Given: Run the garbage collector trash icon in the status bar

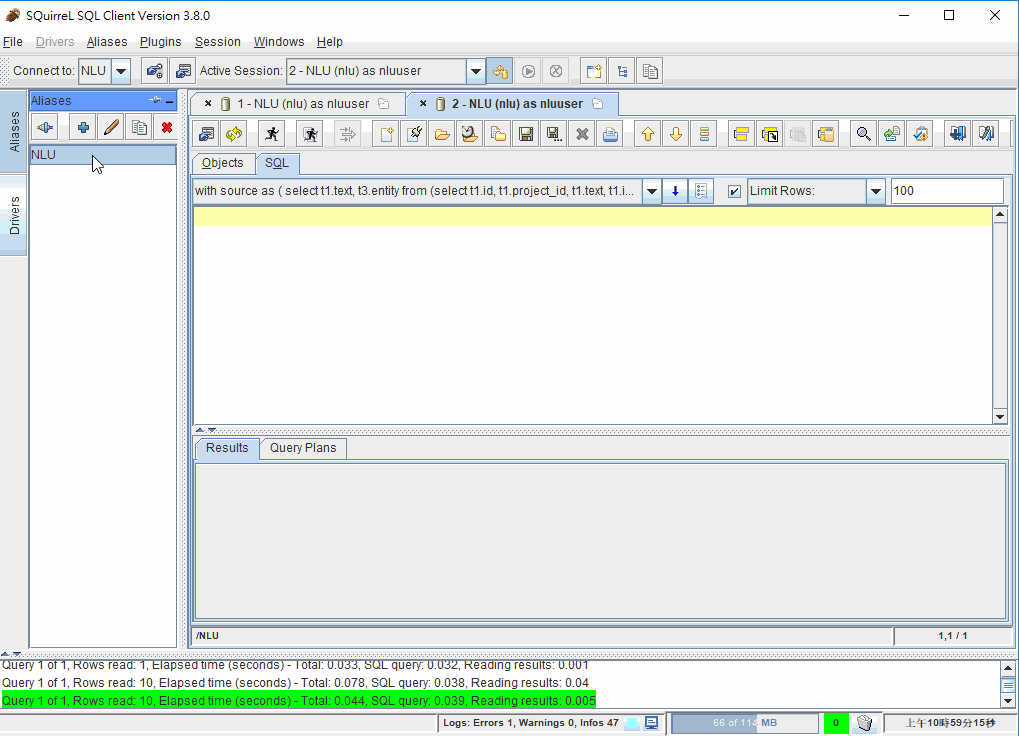Looking at the screenshot, I should [x=866, y=722].
